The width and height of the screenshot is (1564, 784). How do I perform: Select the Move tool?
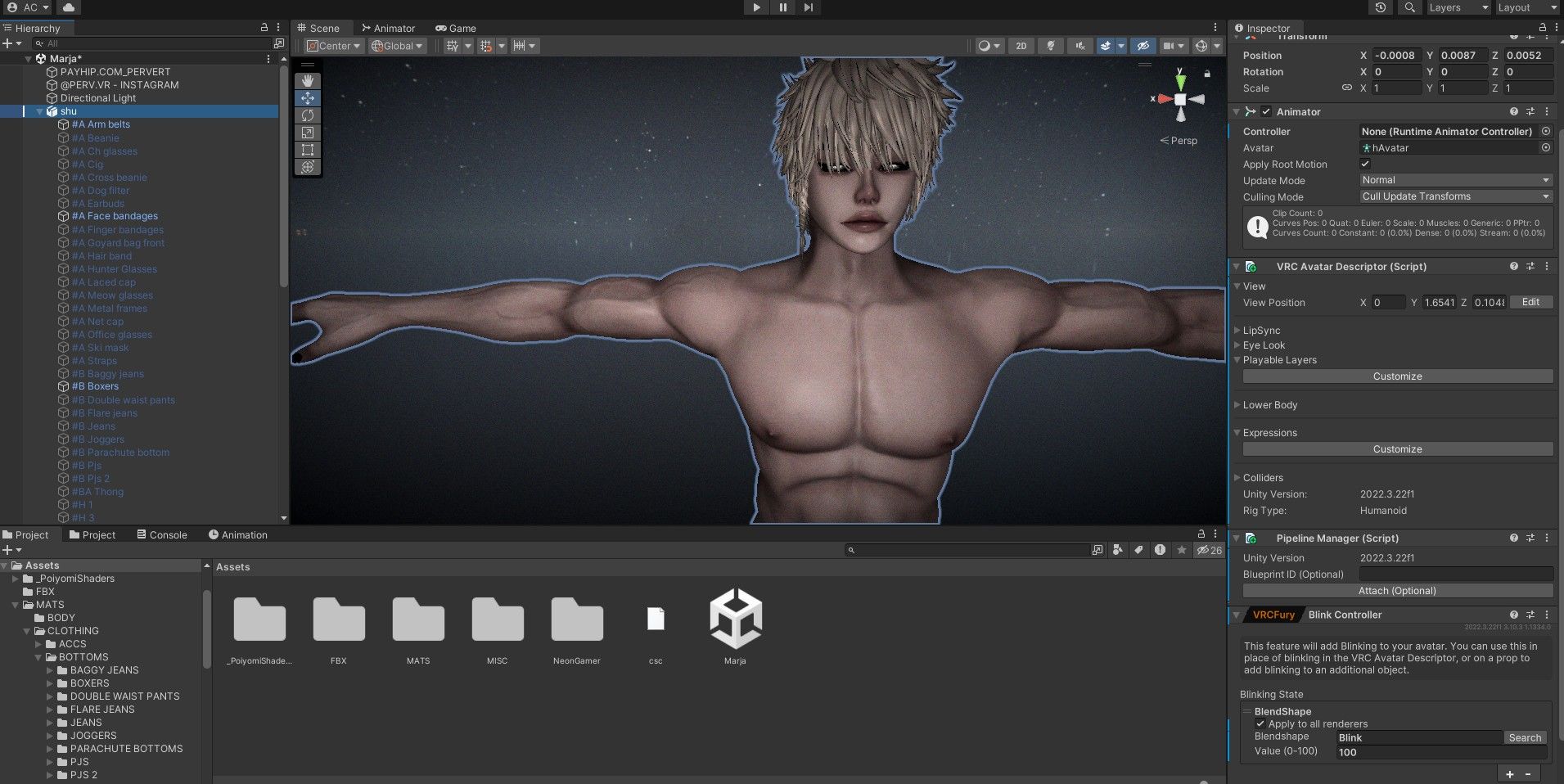click(308, 97)
